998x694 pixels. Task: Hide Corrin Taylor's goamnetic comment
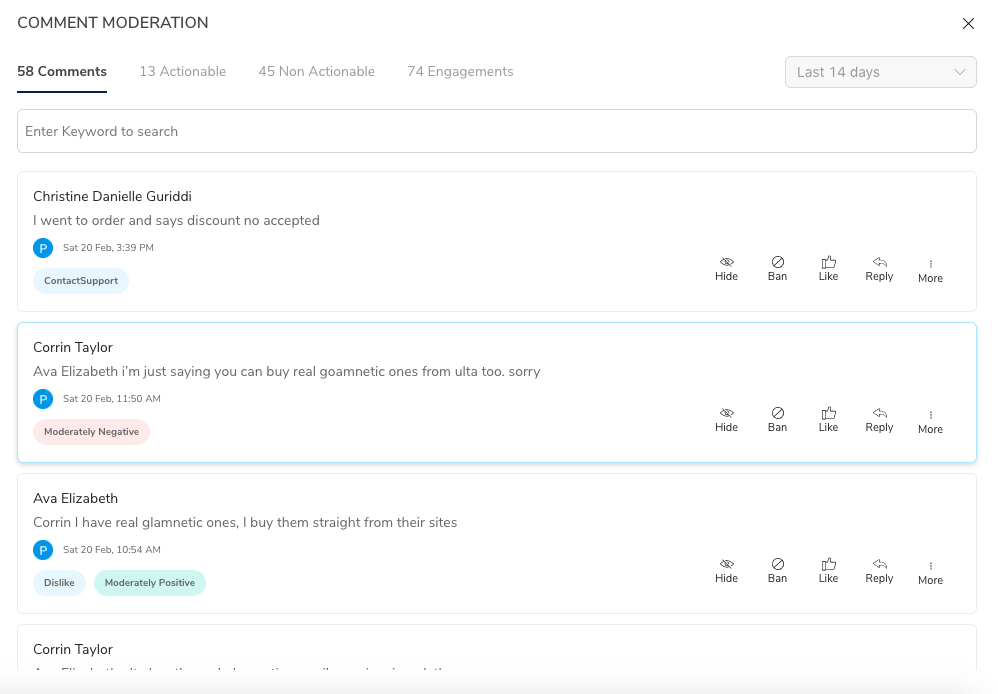pyautogui.click(x=726, y=420)
